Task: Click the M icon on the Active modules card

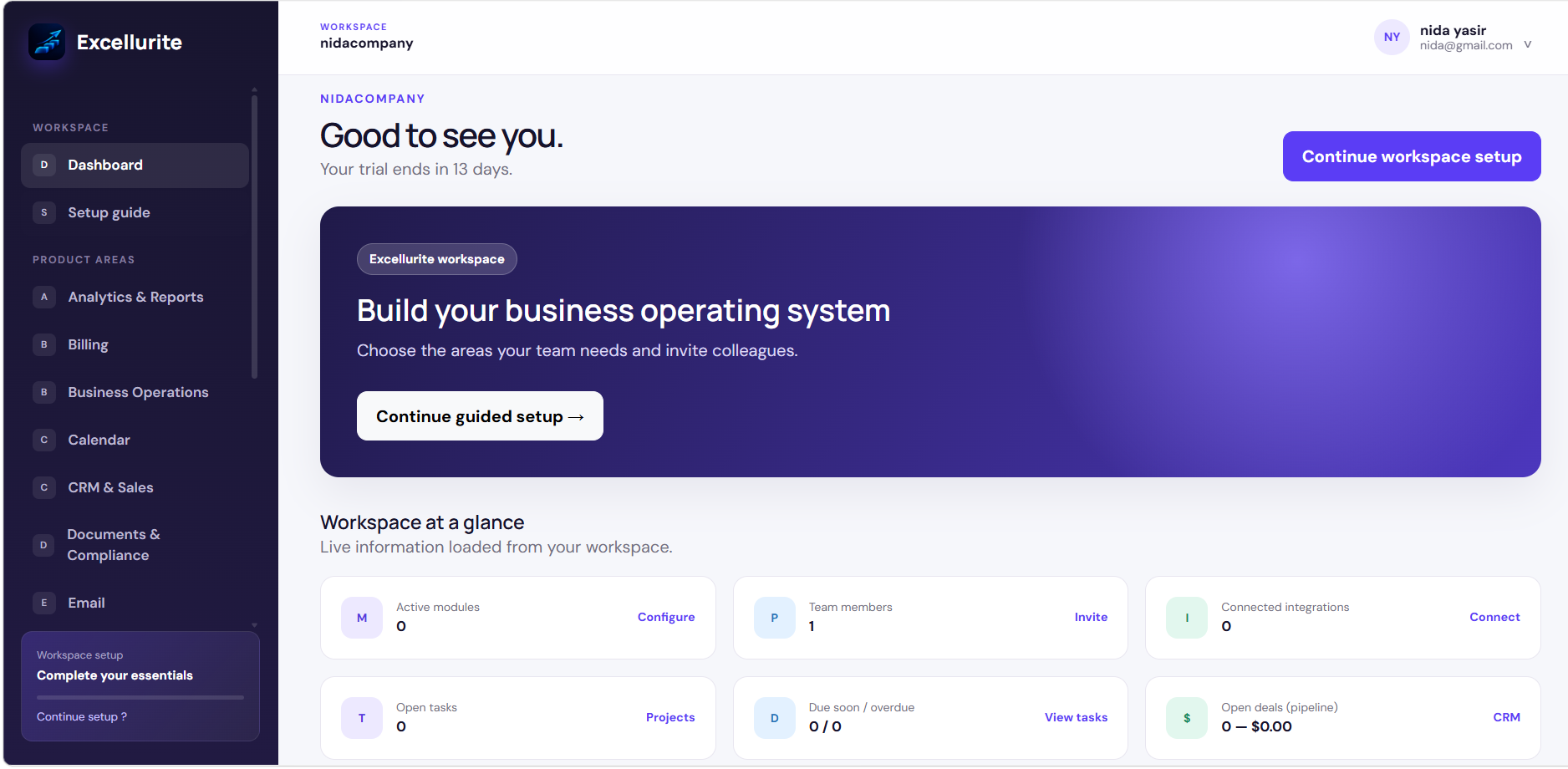Action: pyautogui.click(x=362, y=618)
